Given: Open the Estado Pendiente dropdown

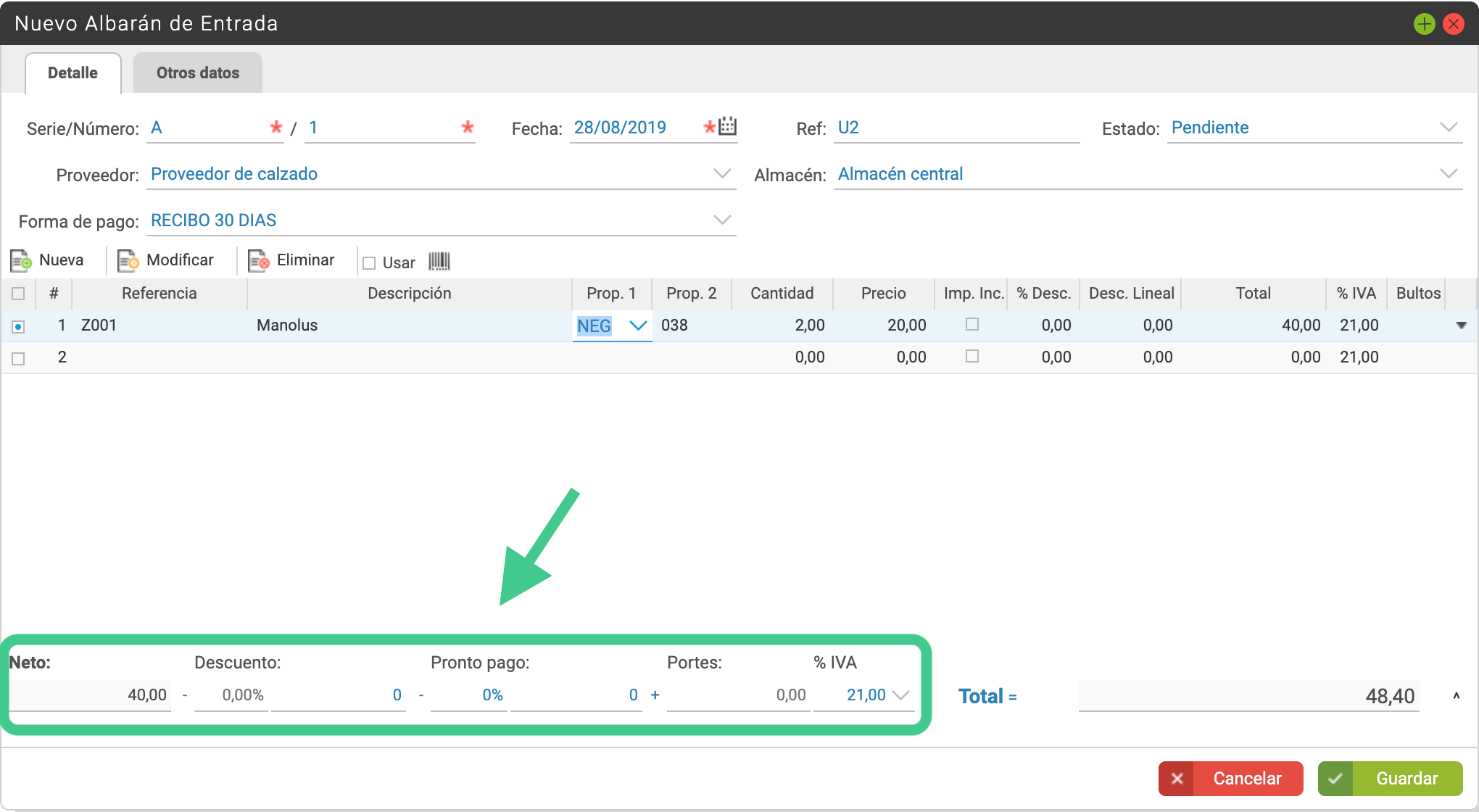Looking at the screenshot, I should pyautogui.click(x=1449, y=127).
